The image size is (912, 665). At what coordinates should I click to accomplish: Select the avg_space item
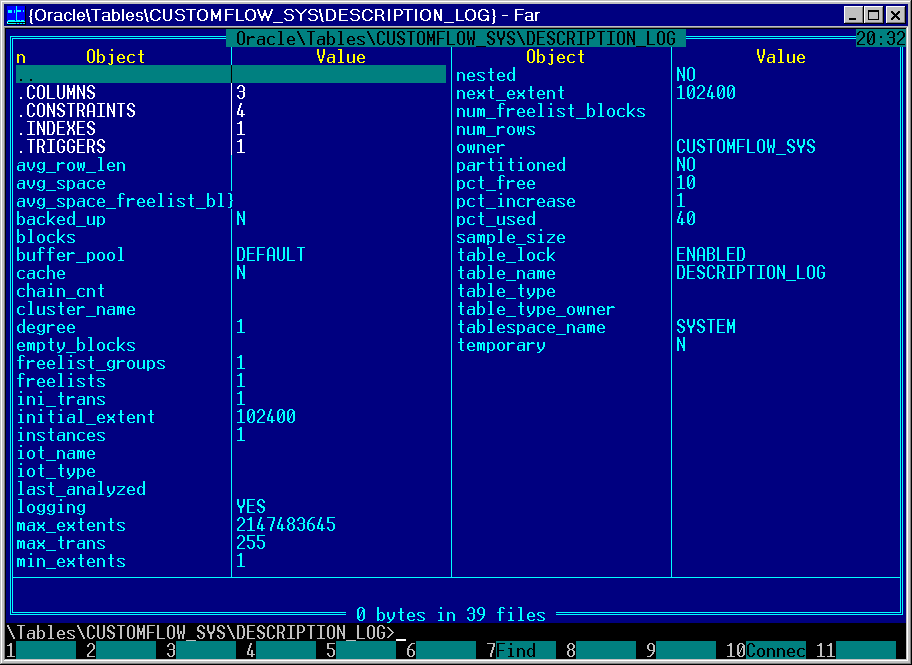[61, 183]
